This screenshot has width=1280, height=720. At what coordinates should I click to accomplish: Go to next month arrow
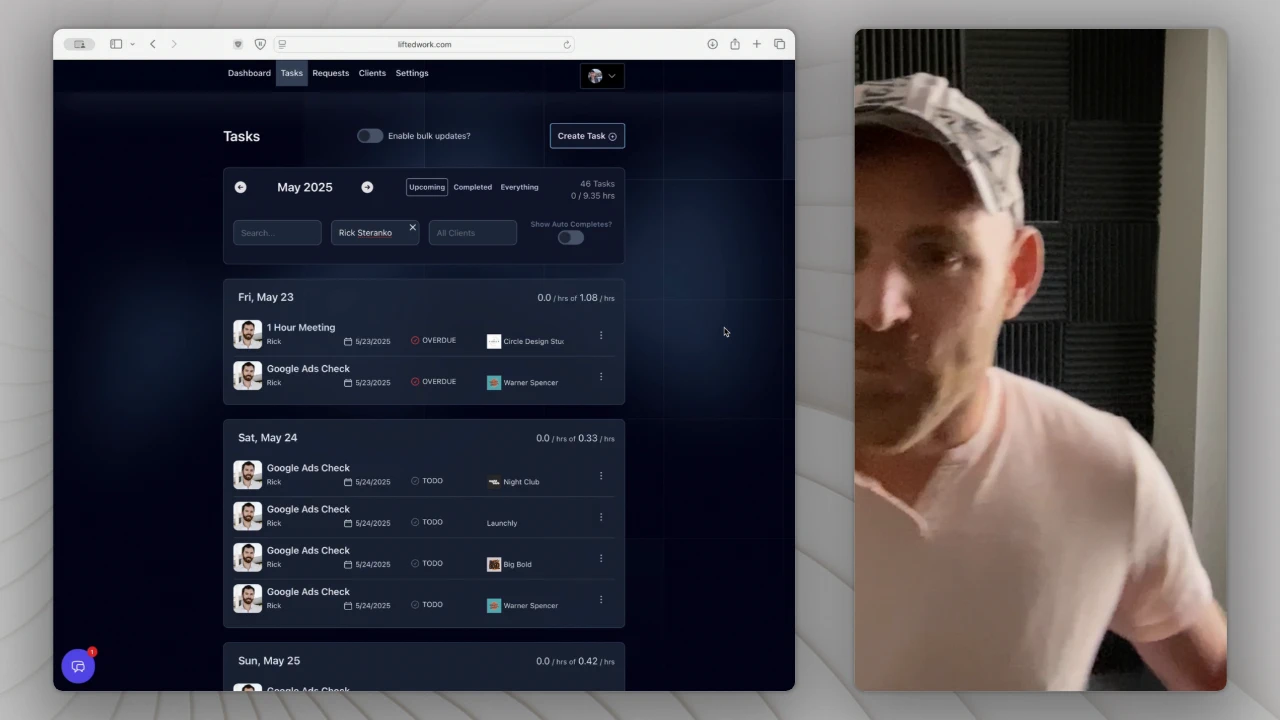click(367, 187)
